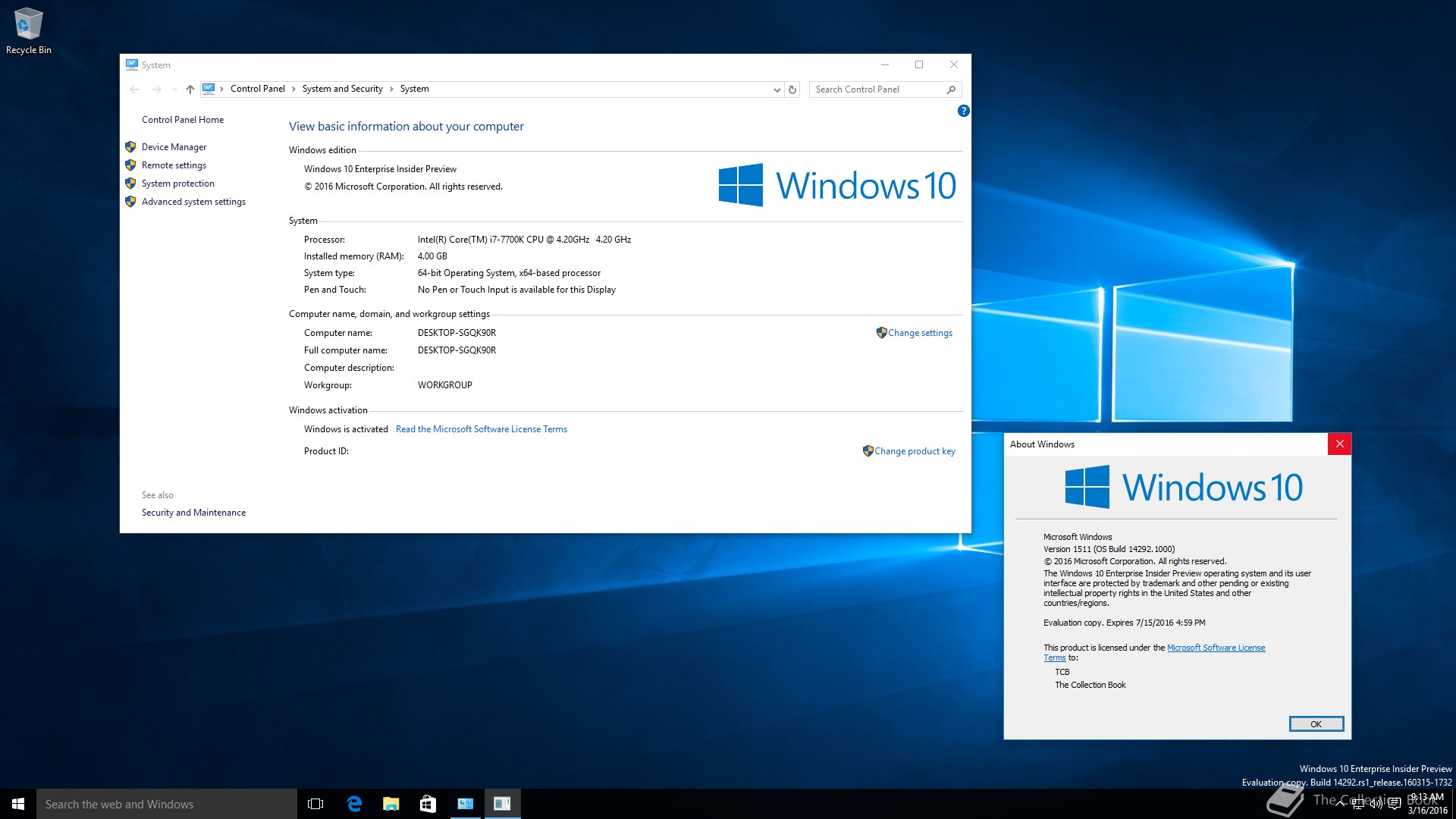
Task: Click shield icon beside Advanced system settings
Action: click(x=130, y=202)
